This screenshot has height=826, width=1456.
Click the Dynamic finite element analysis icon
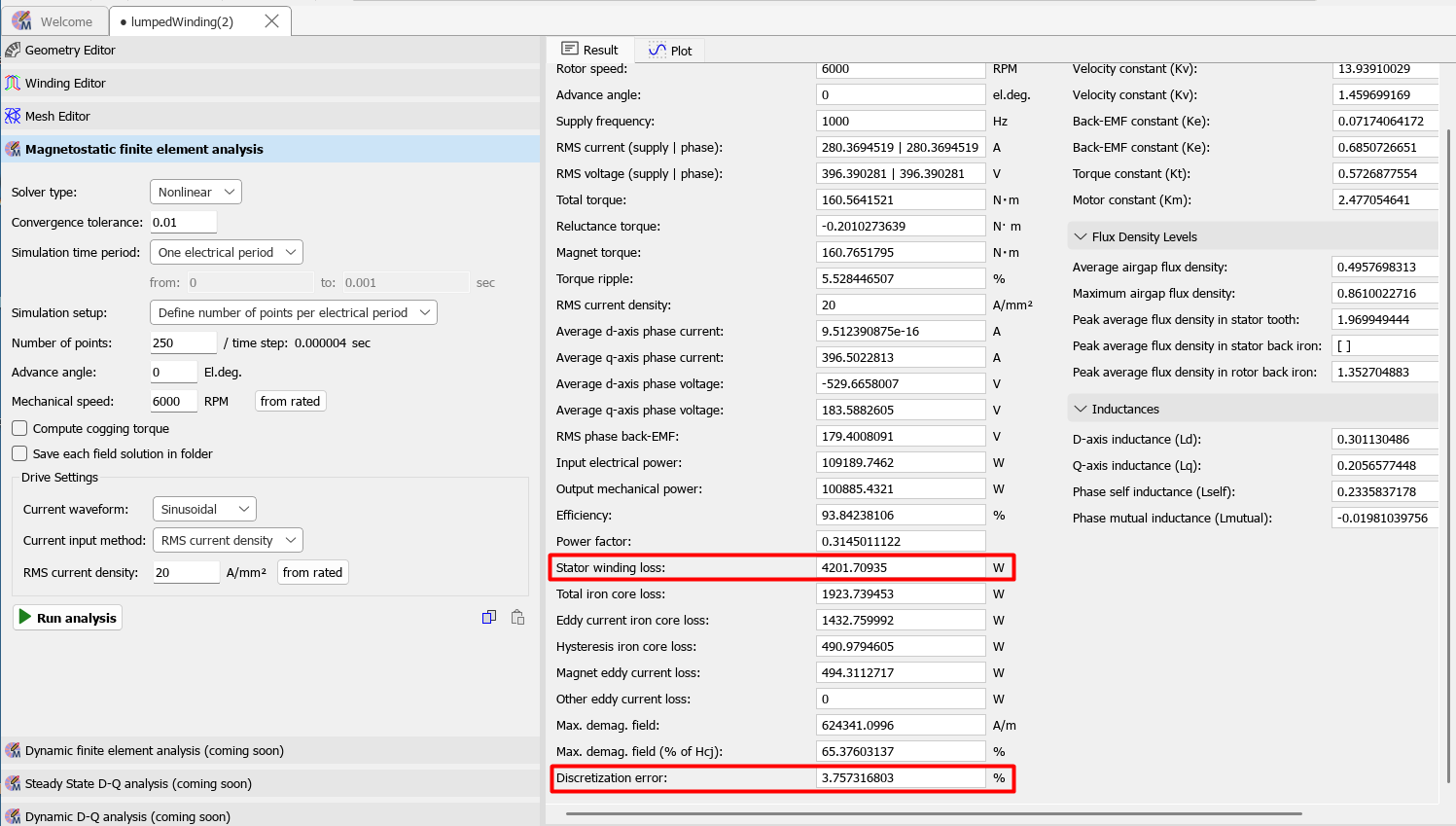coord(13,750)
